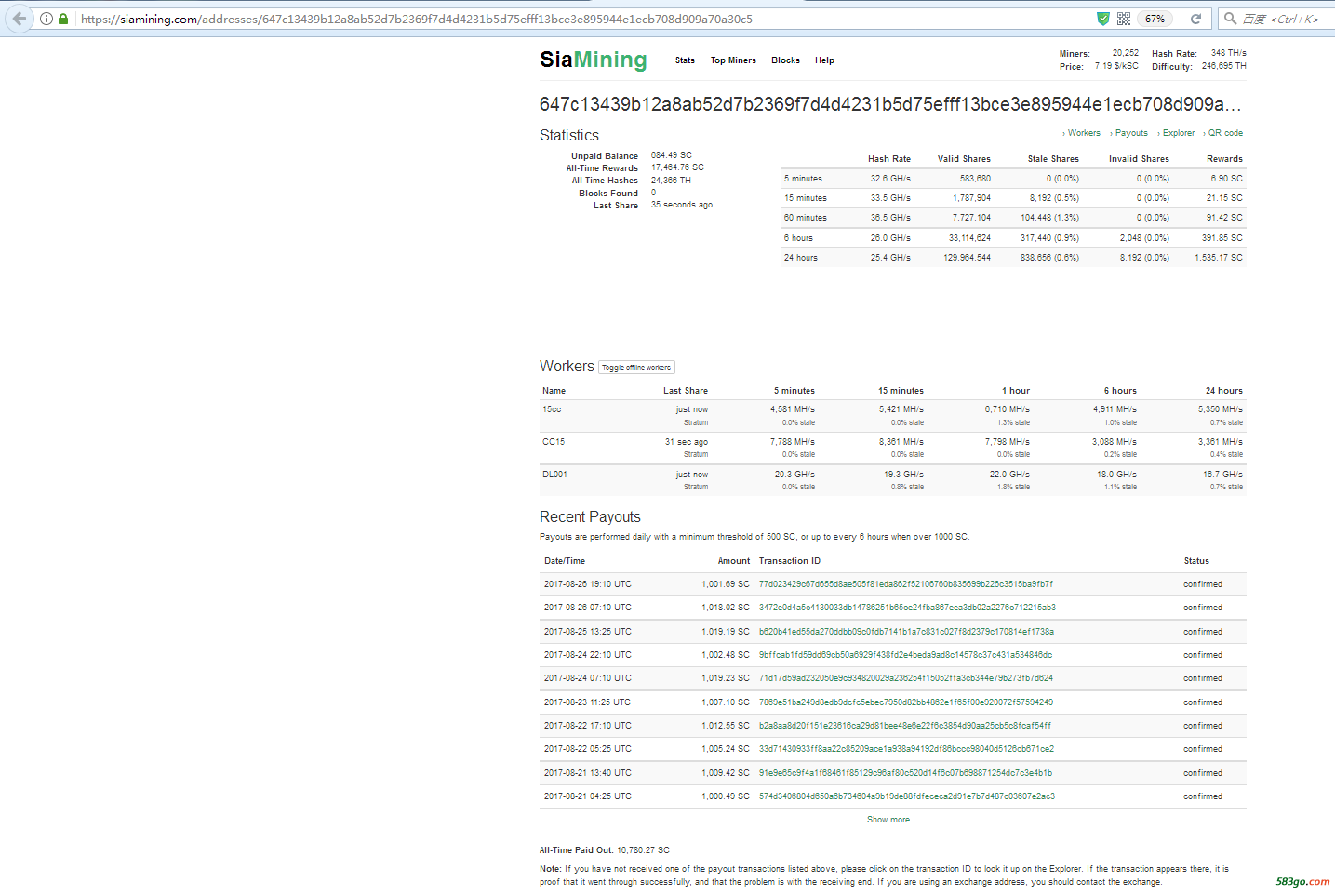1335x896 pixels.
Task: Open transaction ID starting 7869e51ba249
Action: coord(906,702)
